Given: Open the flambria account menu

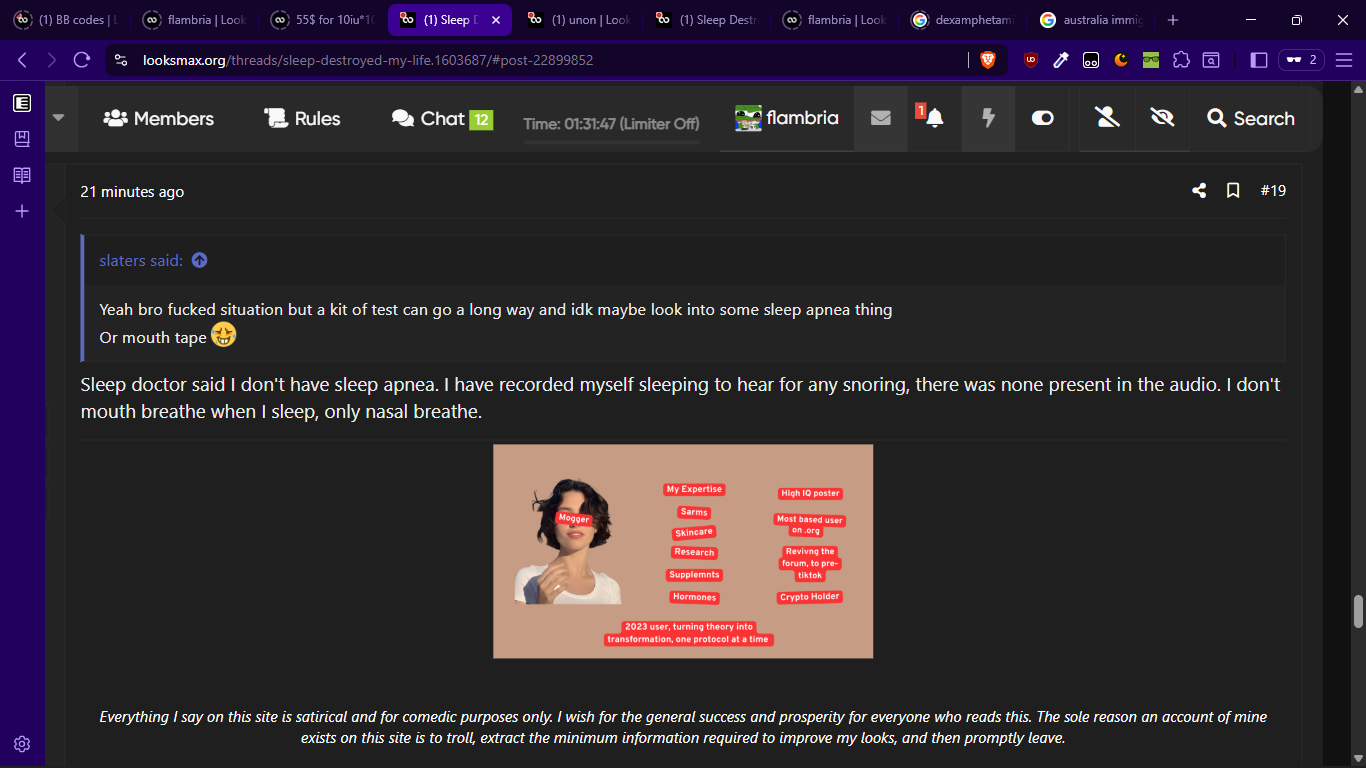Looking at the screenshot, I should coord(787,118).
